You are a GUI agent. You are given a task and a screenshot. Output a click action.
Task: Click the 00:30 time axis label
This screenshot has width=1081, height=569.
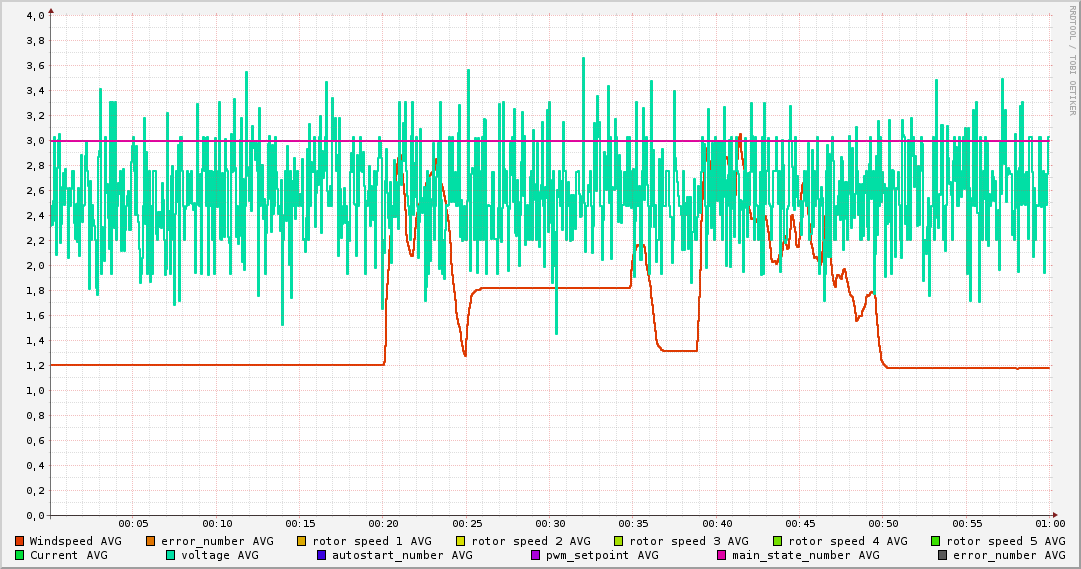[x=551, y=523]
